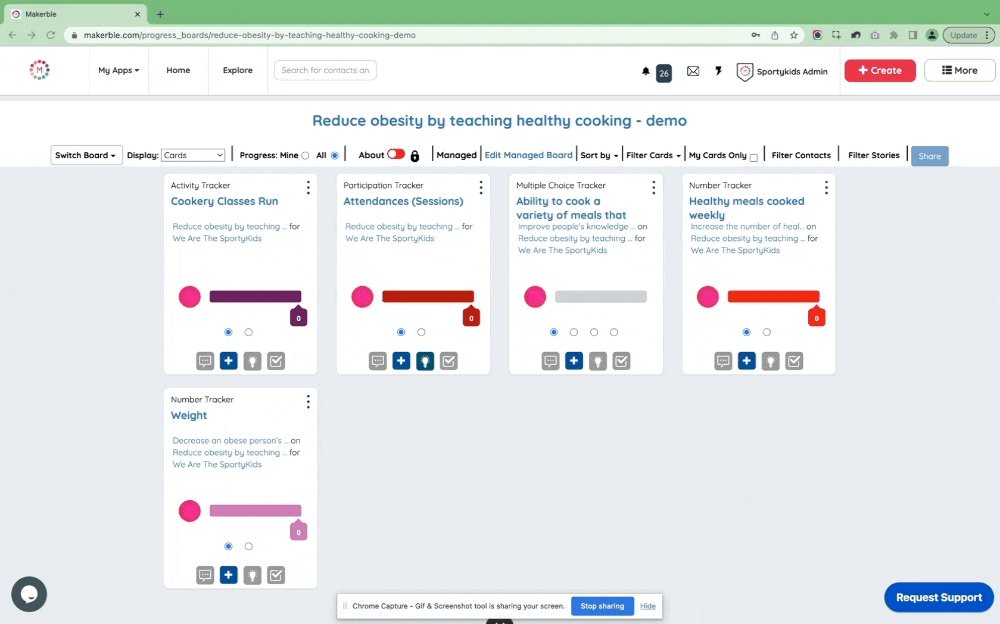
Task: Click the Share button
Action: pos(929,156)
